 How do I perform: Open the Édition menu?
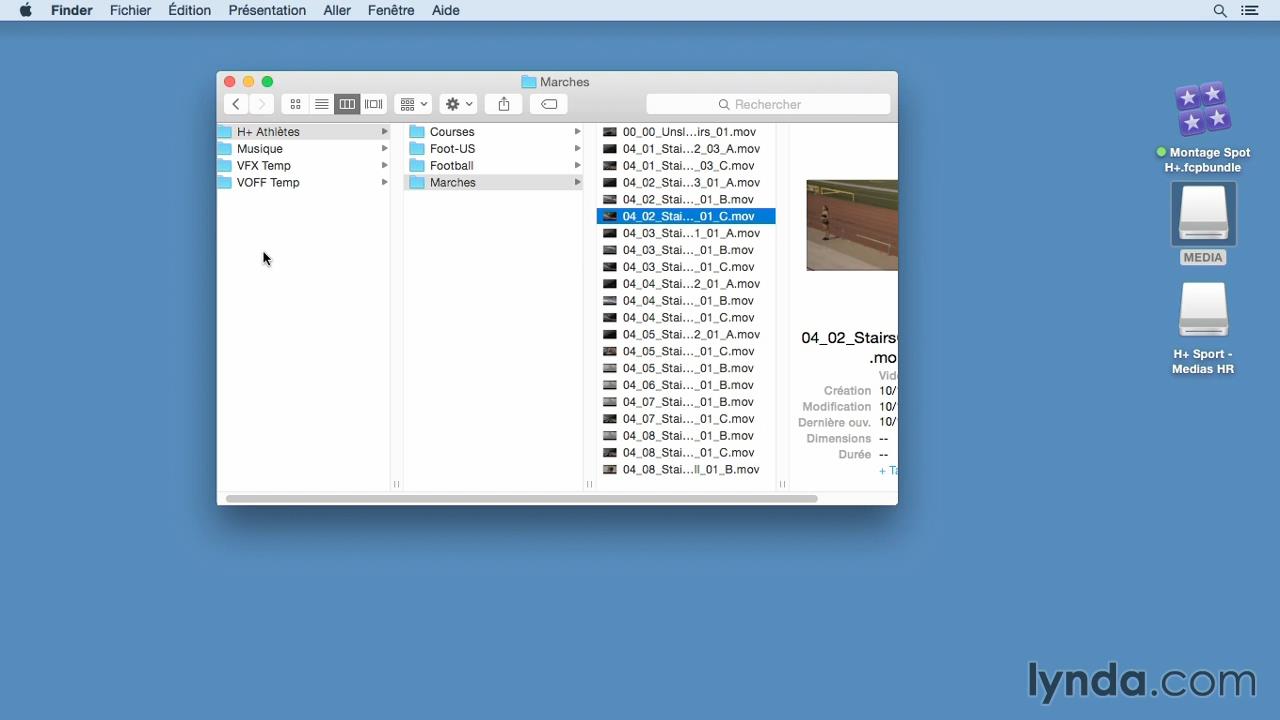pos(190,10)
